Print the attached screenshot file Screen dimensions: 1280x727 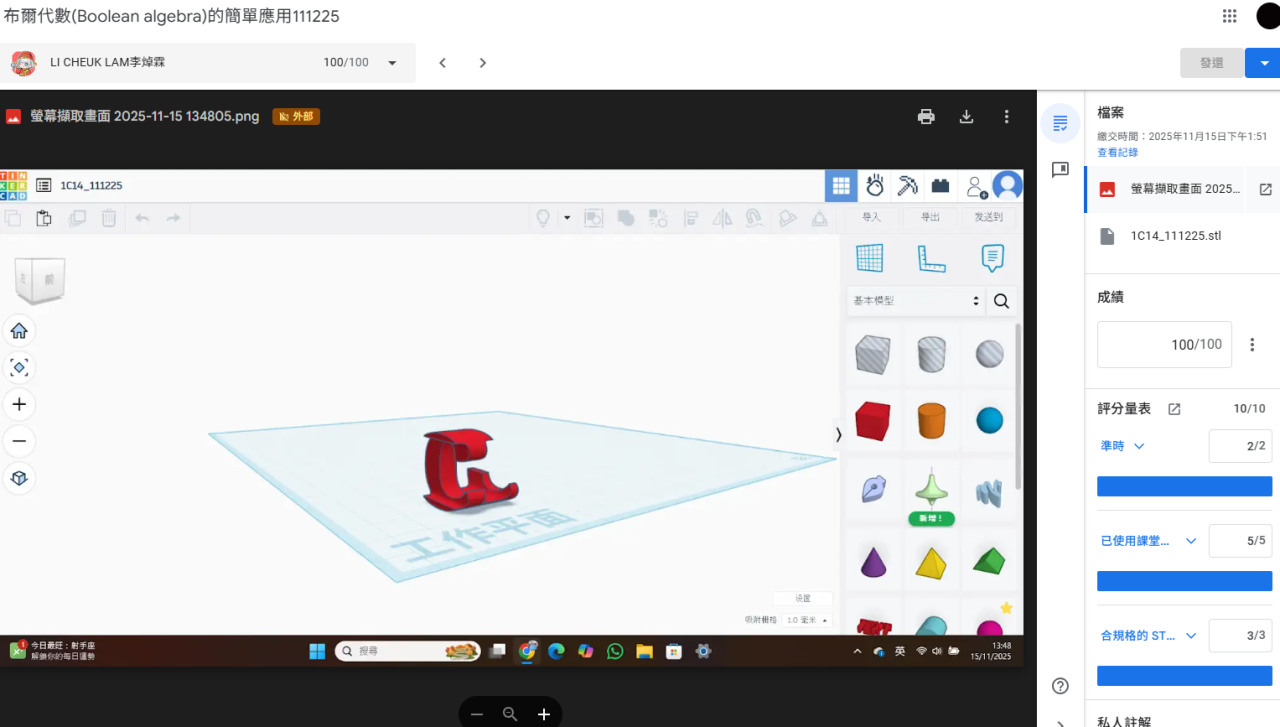[x=926, y=117]
